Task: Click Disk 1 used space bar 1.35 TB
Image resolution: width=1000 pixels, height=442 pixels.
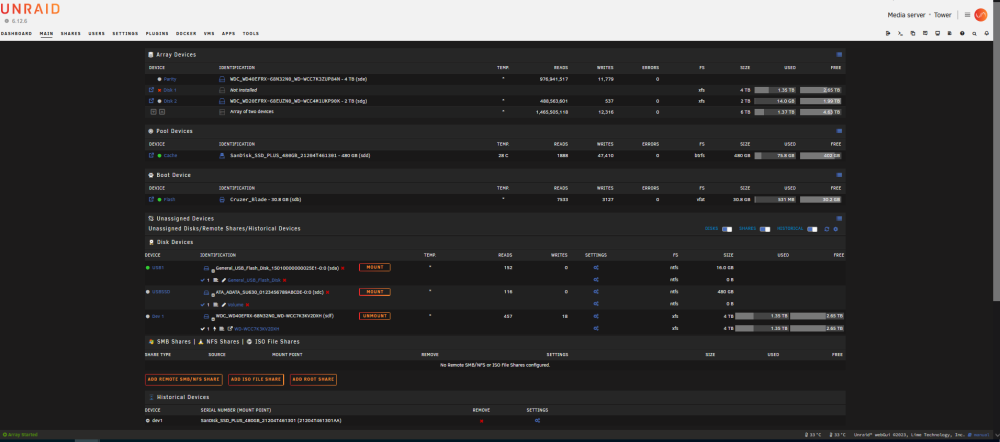Action: coord(776,90)
